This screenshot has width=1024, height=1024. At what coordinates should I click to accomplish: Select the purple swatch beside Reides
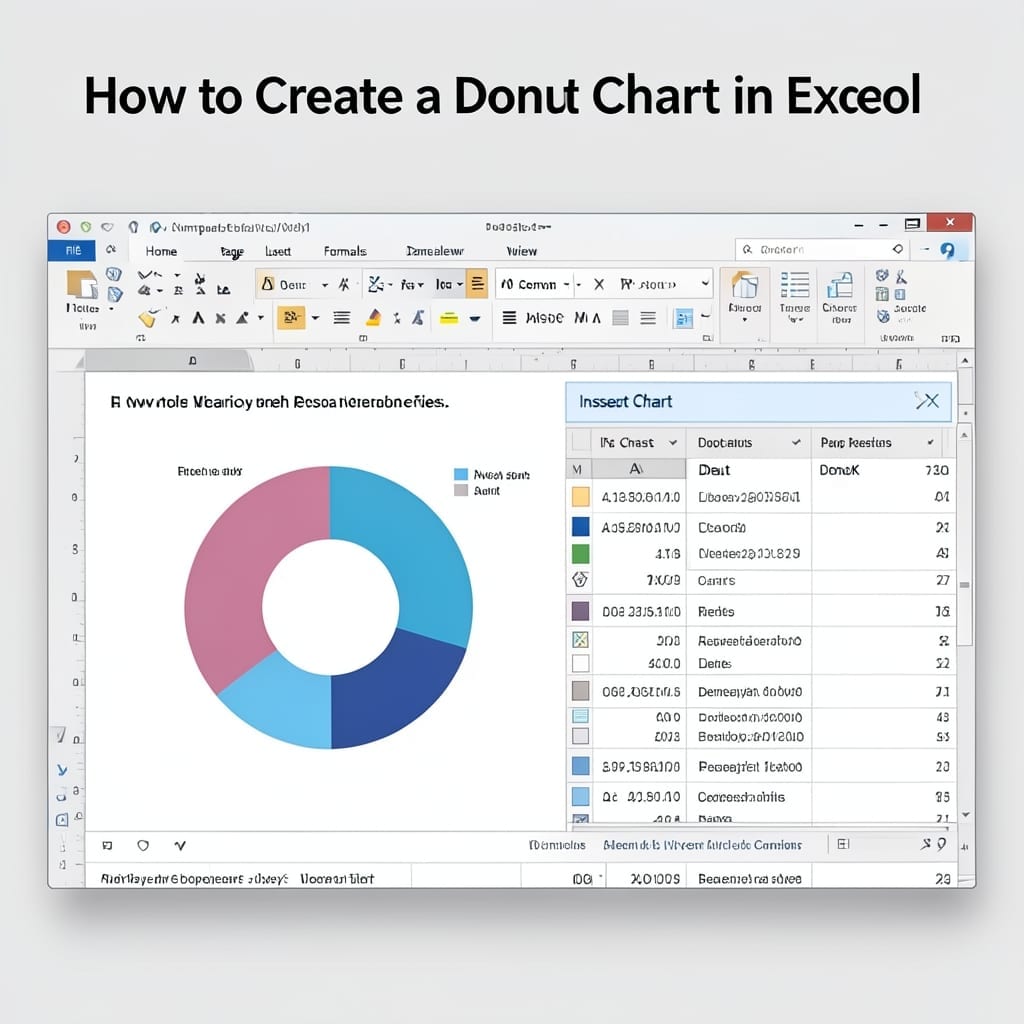point(581,611)
